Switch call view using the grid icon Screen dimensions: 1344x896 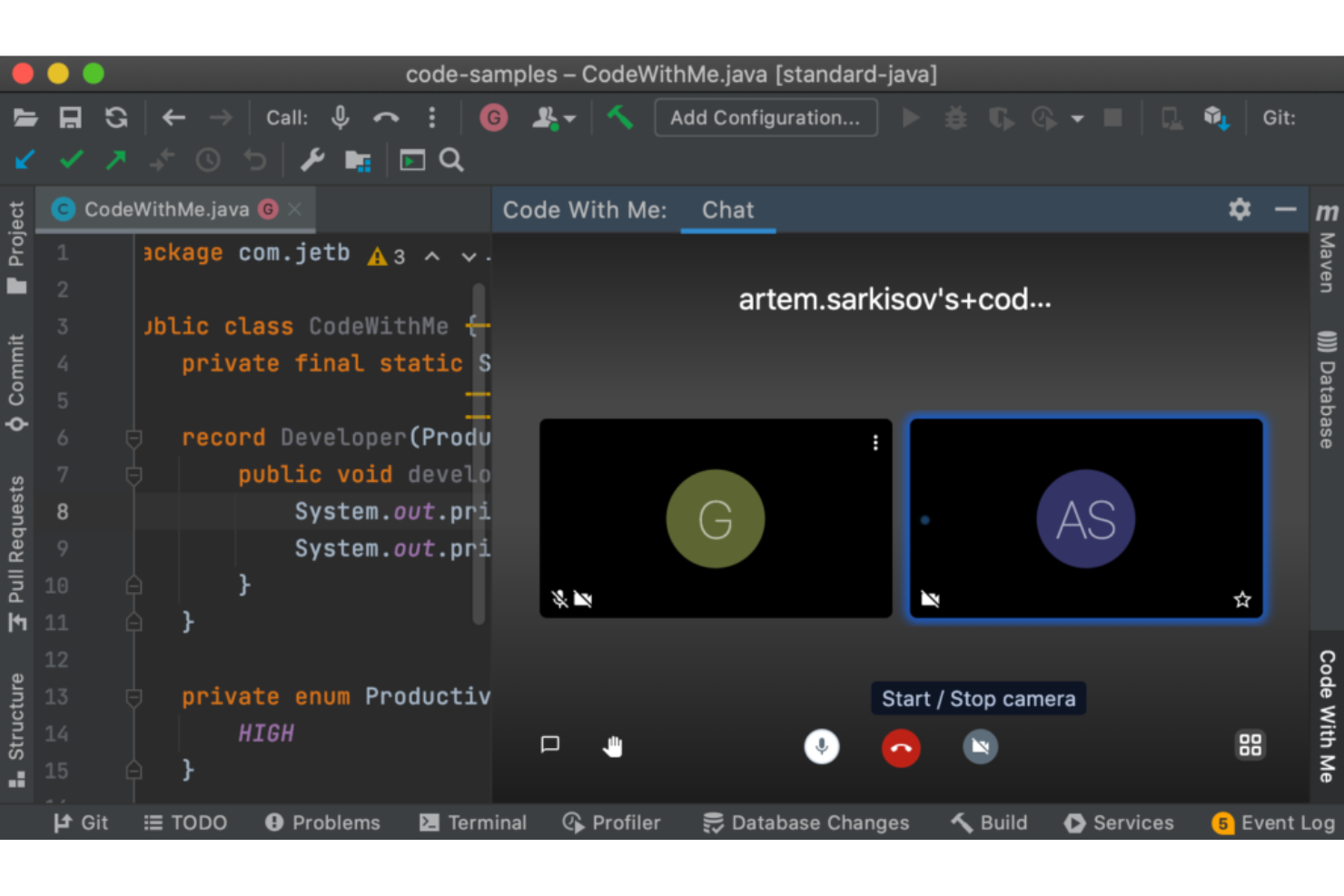(1250, 745)
